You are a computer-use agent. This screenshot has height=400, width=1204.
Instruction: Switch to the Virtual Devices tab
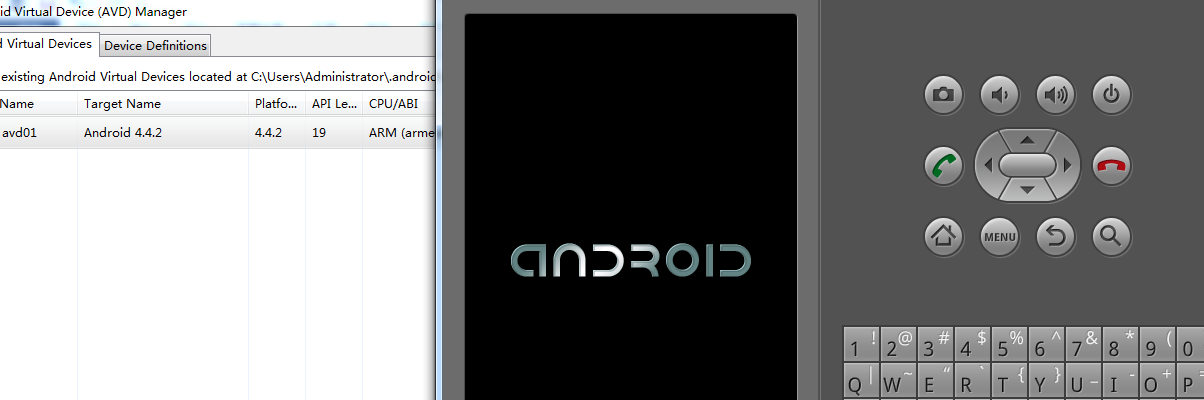(x=48, y=44)
